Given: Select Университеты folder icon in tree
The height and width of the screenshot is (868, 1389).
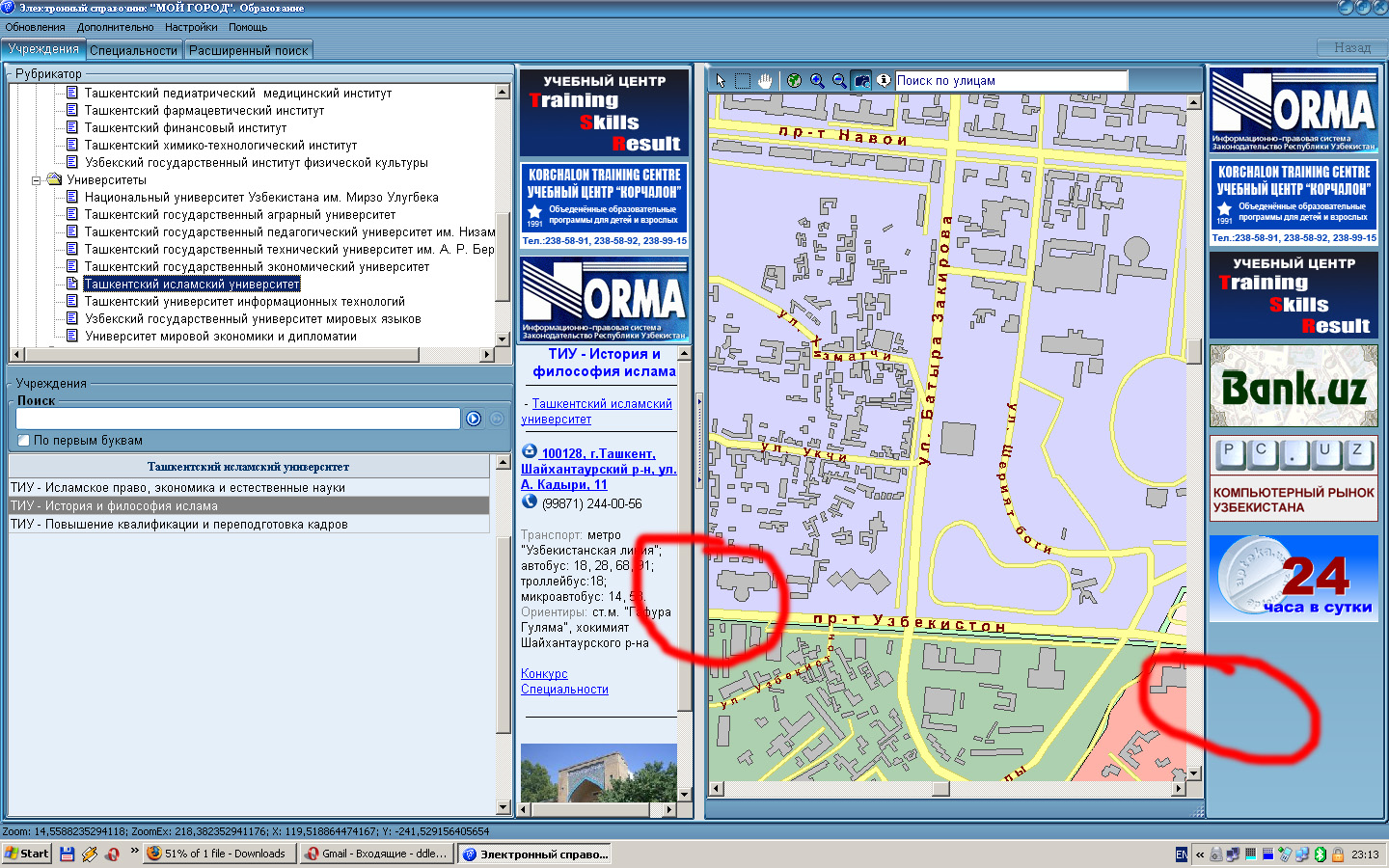Looking at the screenshot, I should pyautogui.click(x=55, y=179).
